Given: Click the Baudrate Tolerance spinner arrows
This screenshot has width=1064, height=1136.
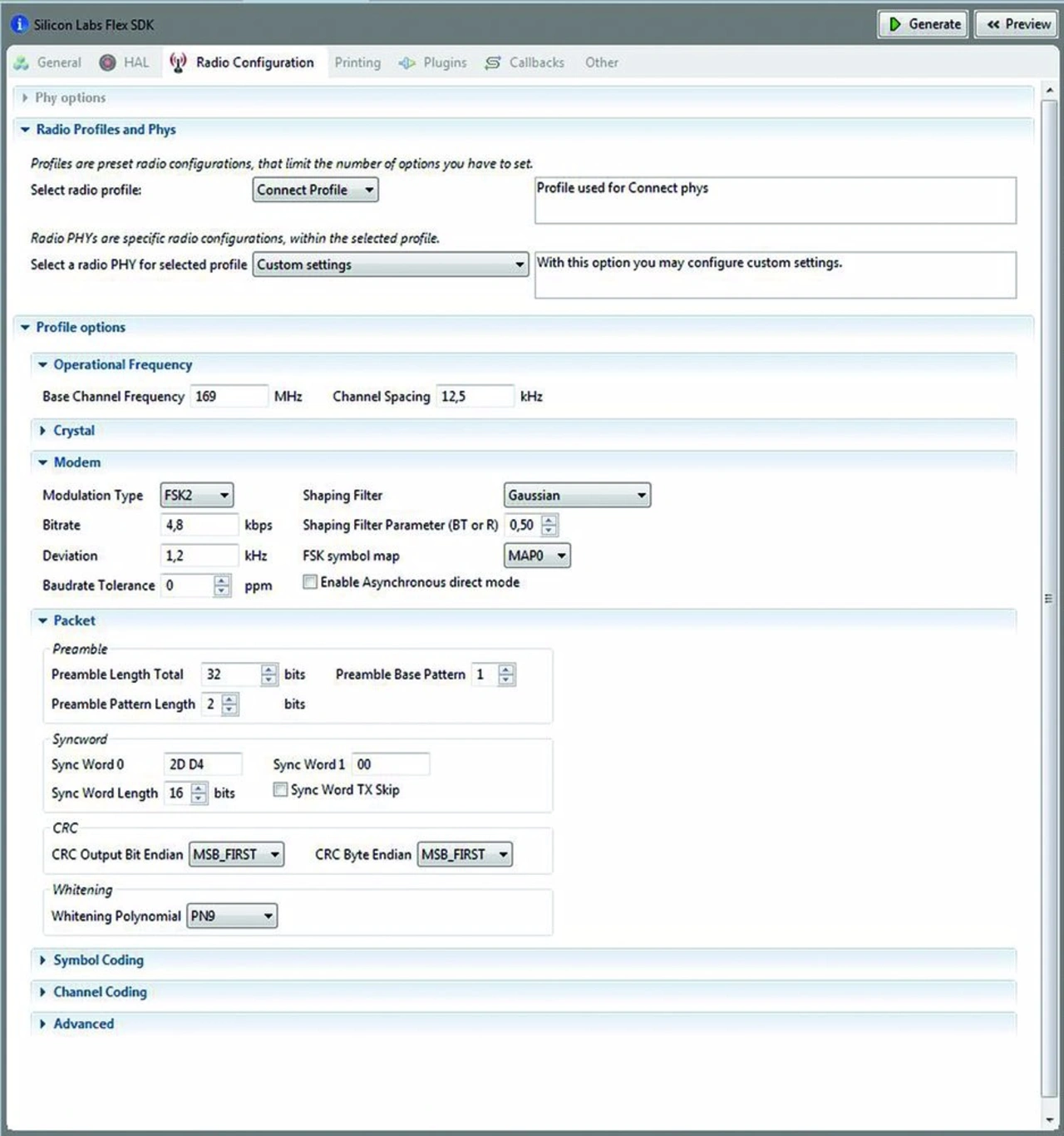Looking at the screenshot, I should tap(221, 585).
